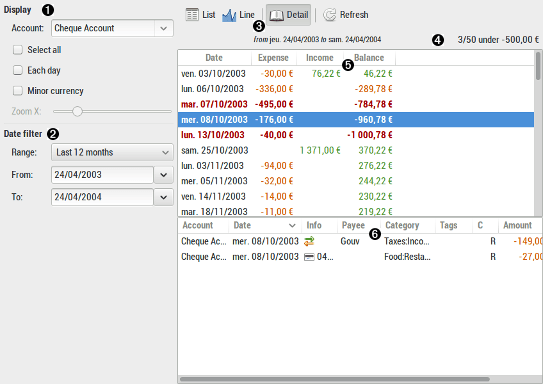This screenshot has height=384, width=545.
Task: Click the Taxes:Inco... category cell
Action: [407, 241]
